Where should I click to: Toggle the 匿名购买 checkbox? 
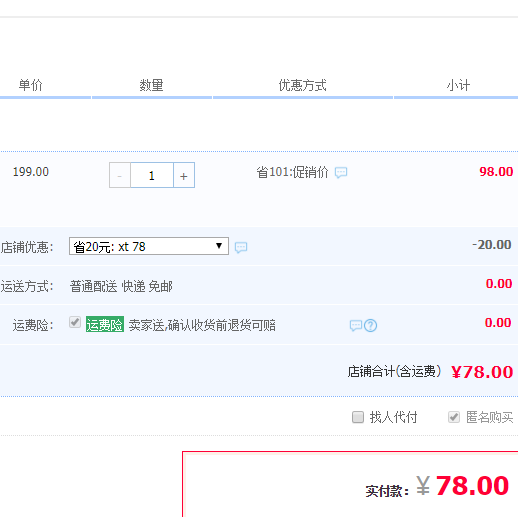(x=454, y=417)
